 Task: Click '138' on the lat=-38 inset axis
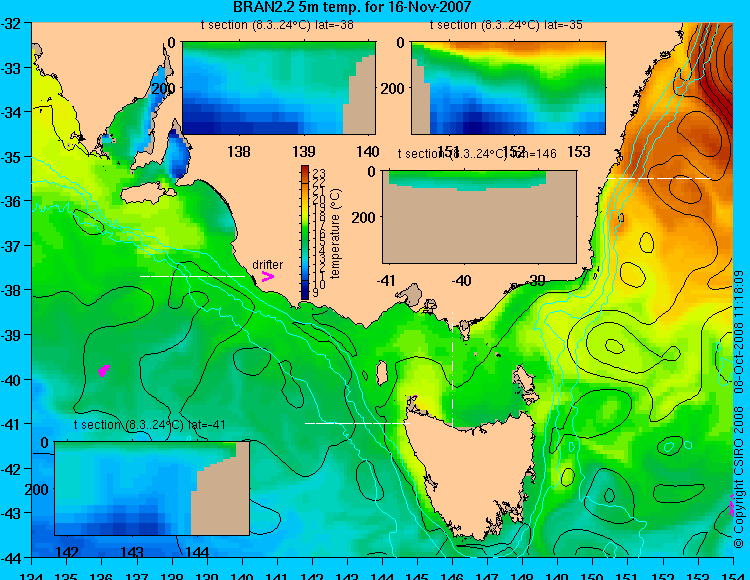coord(239,152)
